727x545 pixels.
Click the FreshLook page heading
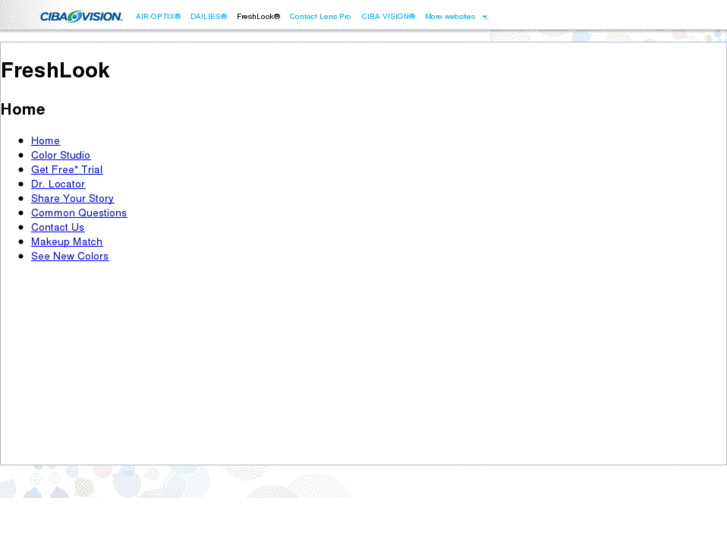pos(55,70)
